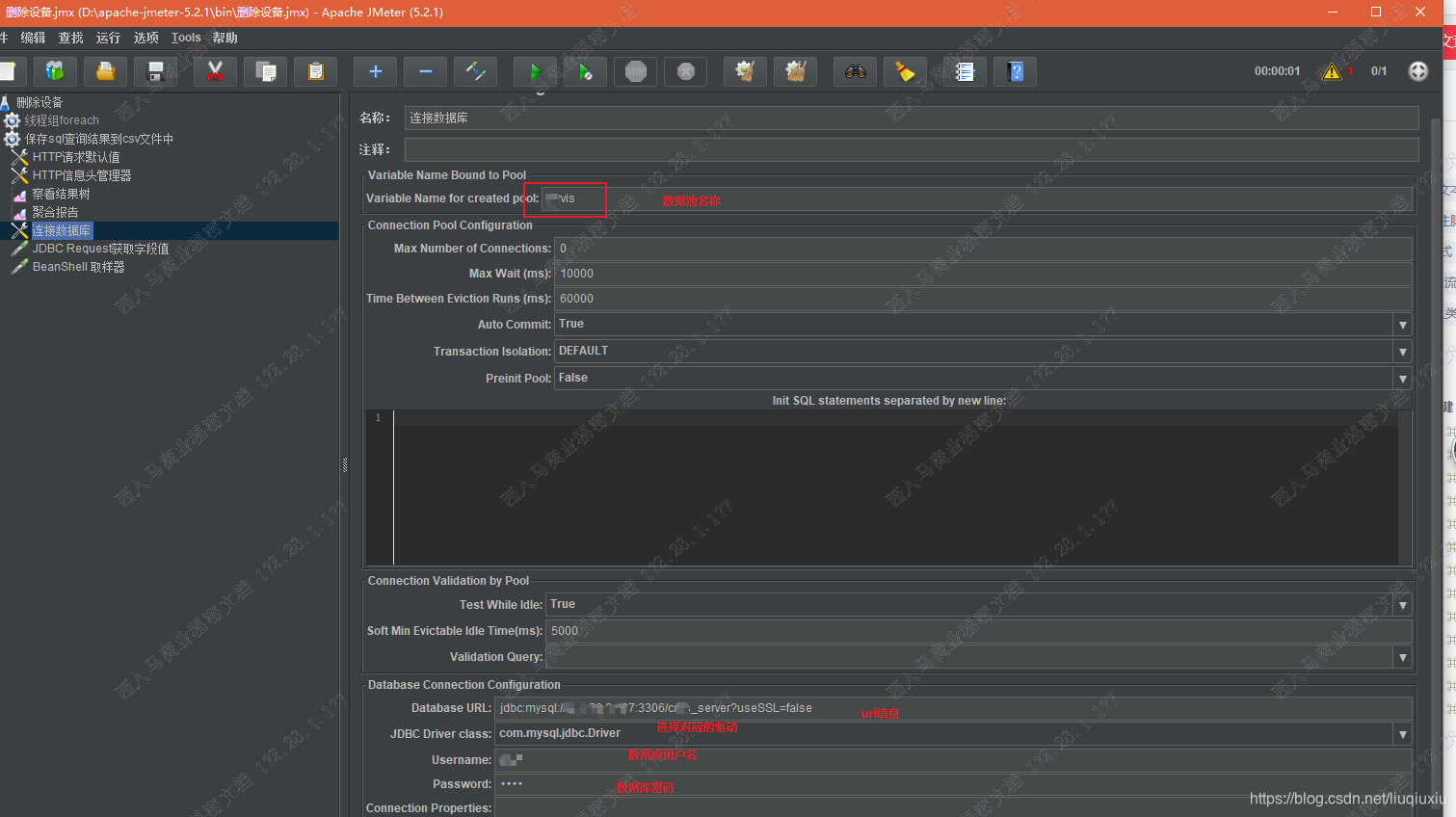1456x817 pixels.
Task: Click the Connection Properties field
Action: [x=953, y=808]
